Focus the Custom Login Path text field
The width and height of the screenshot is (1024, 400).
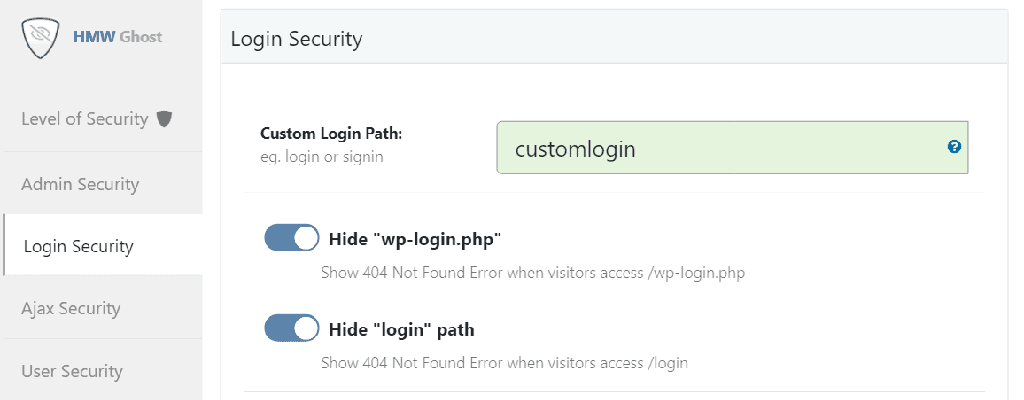click(720, 149)
